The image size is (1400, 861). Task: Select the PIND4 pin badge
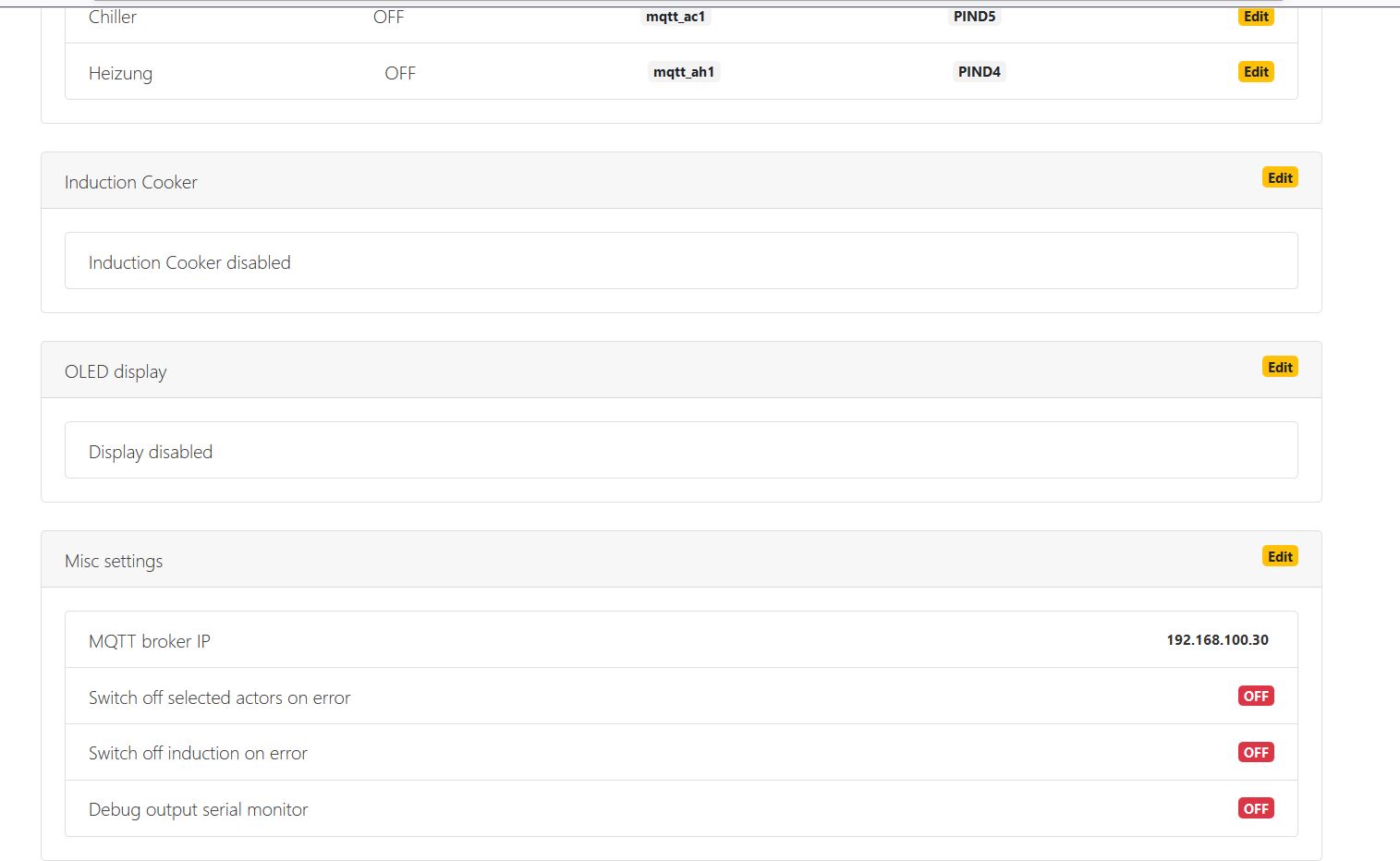(979, 72)
